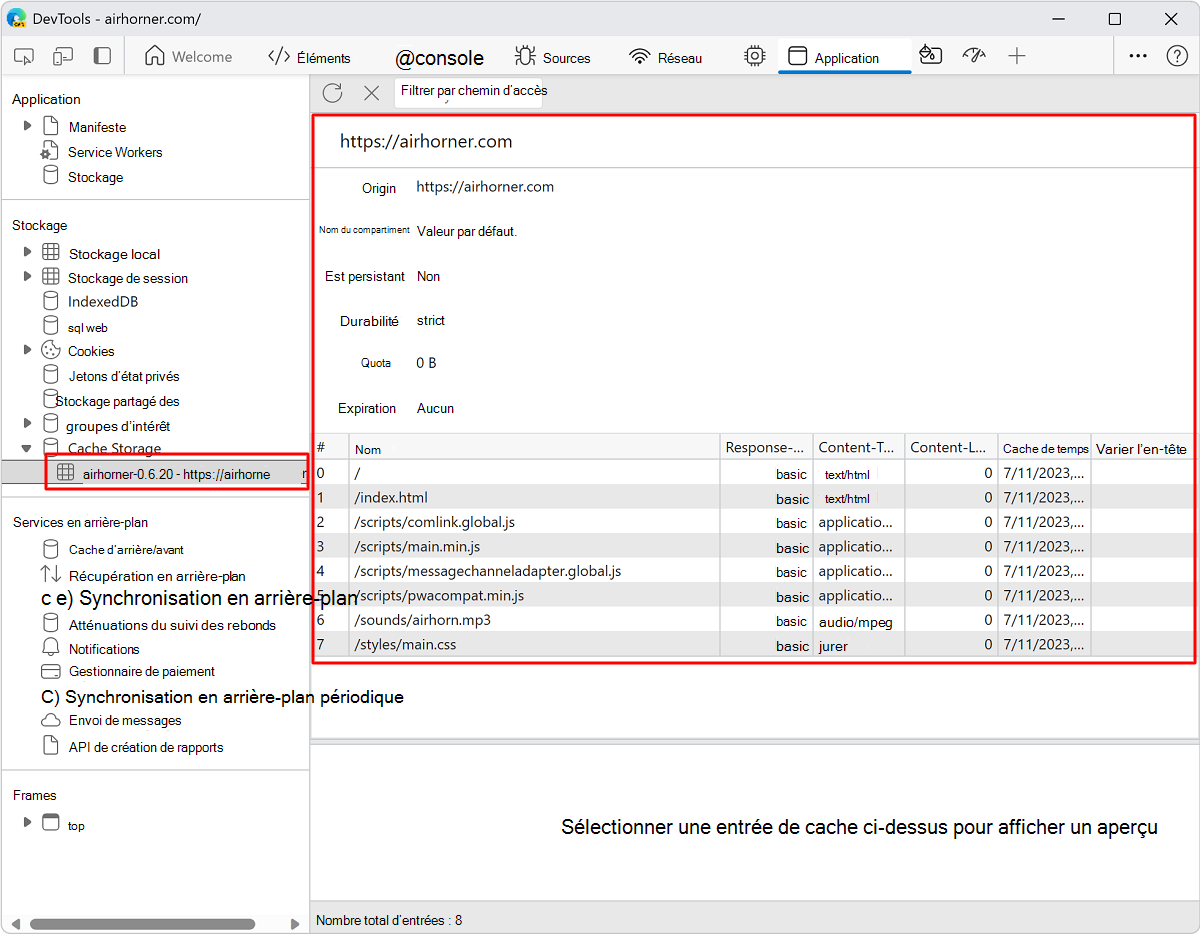Toggle the sidebar dock icon
Image resolution: width=1200 pixels, height=934 pixels.
coord(102,57)
